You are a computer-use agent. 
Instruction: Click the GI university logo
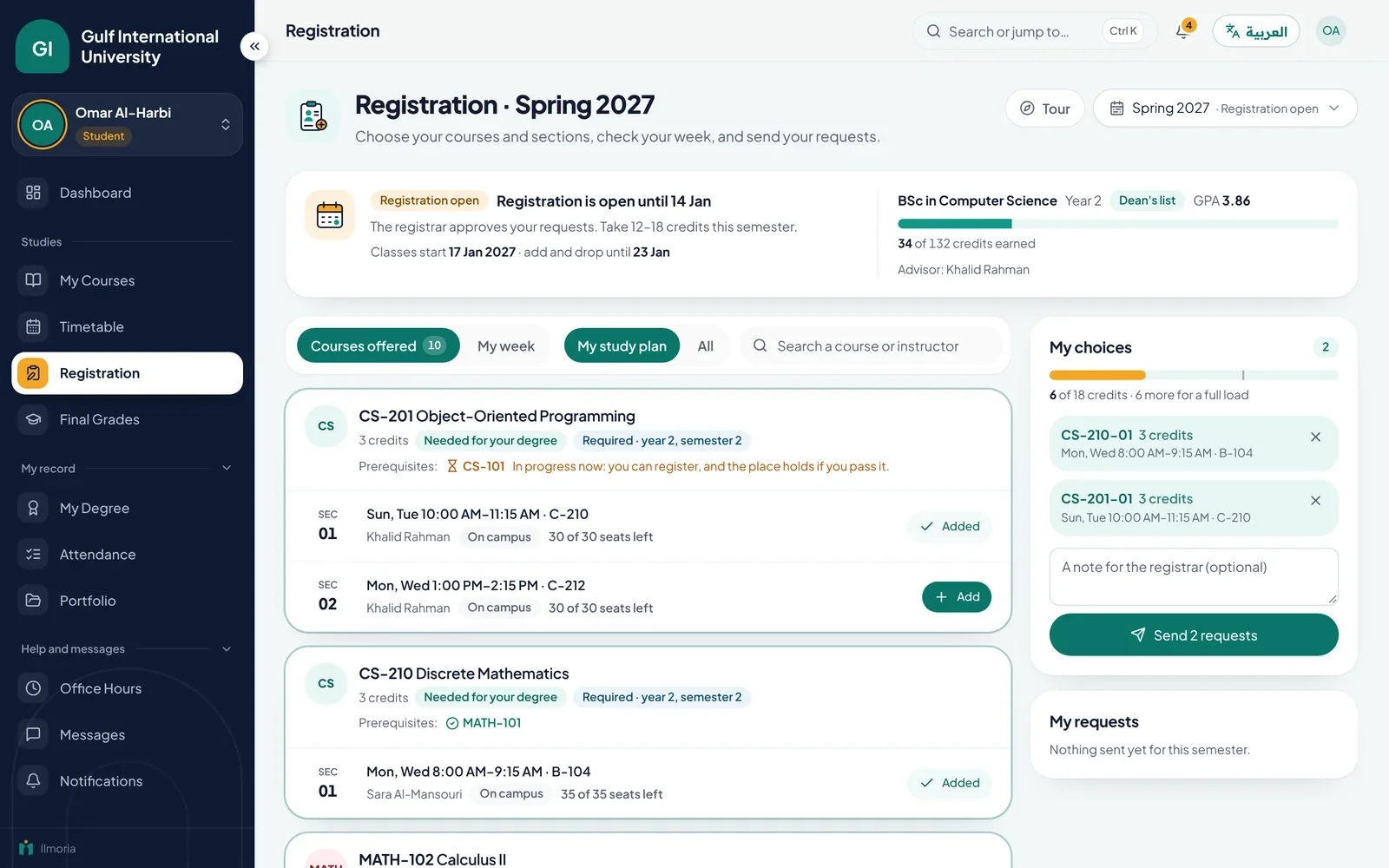[43, 47]
